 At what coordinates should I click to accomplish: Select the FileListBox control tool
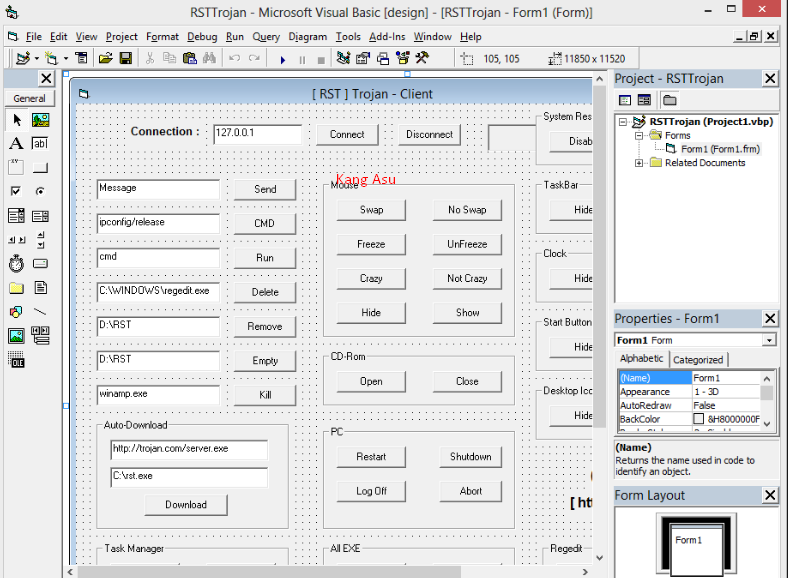[40, 287]
